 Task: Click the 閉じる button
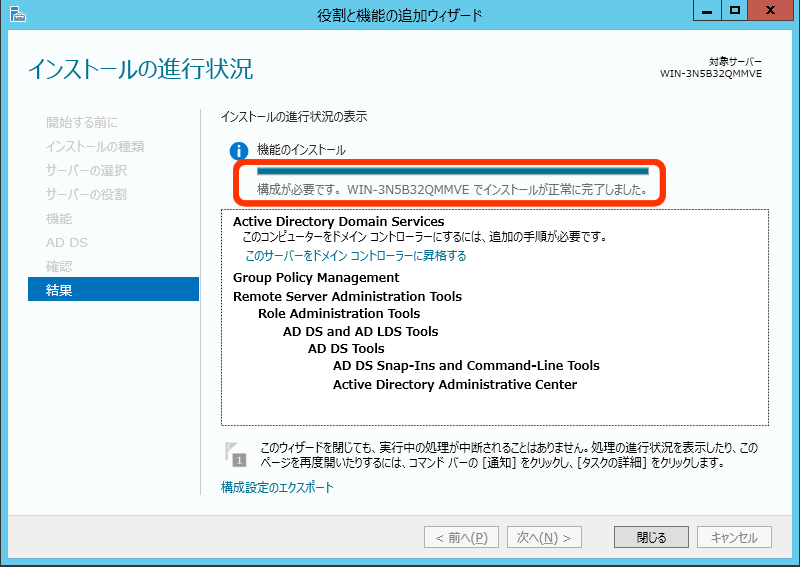point(651,537)
